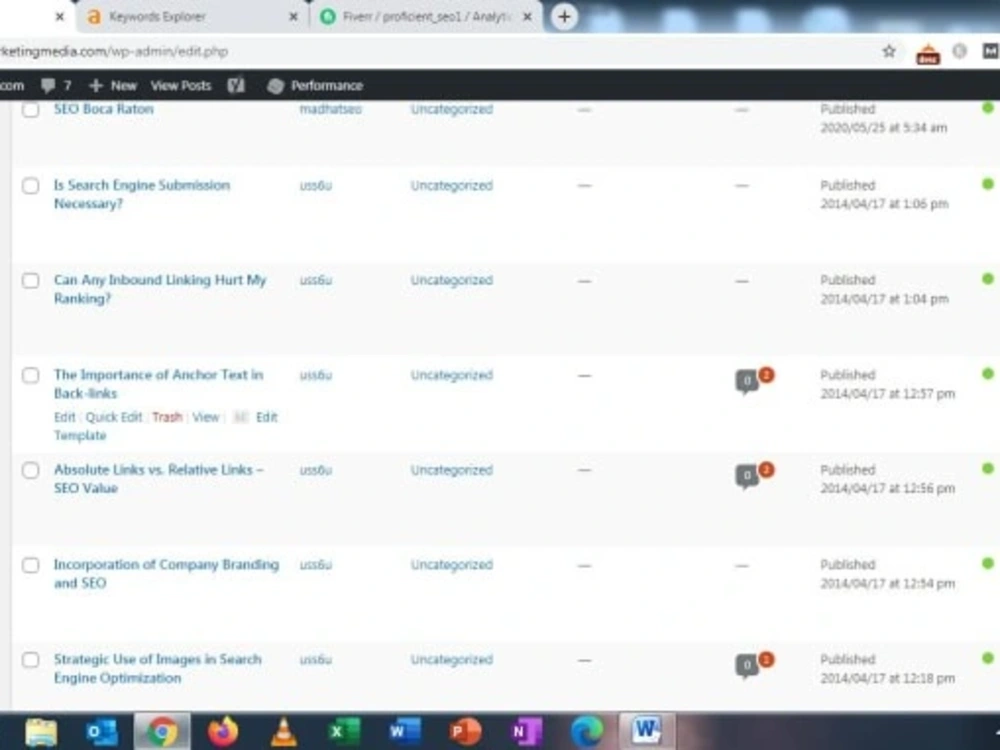Click View under the Anchor Text post
This screenshot has width=1000, height=750.
(205, 417)
